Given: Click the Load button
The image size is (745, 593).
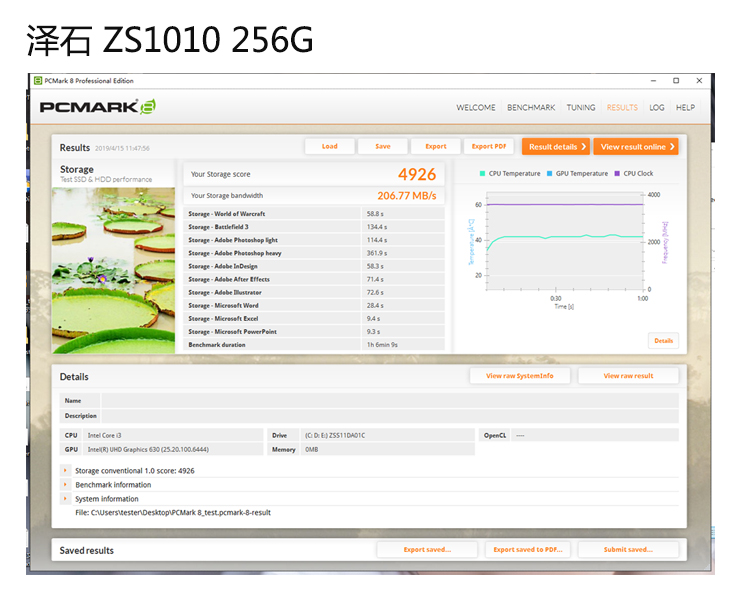Looking at the screenshot, I should [x=330, y=146].
